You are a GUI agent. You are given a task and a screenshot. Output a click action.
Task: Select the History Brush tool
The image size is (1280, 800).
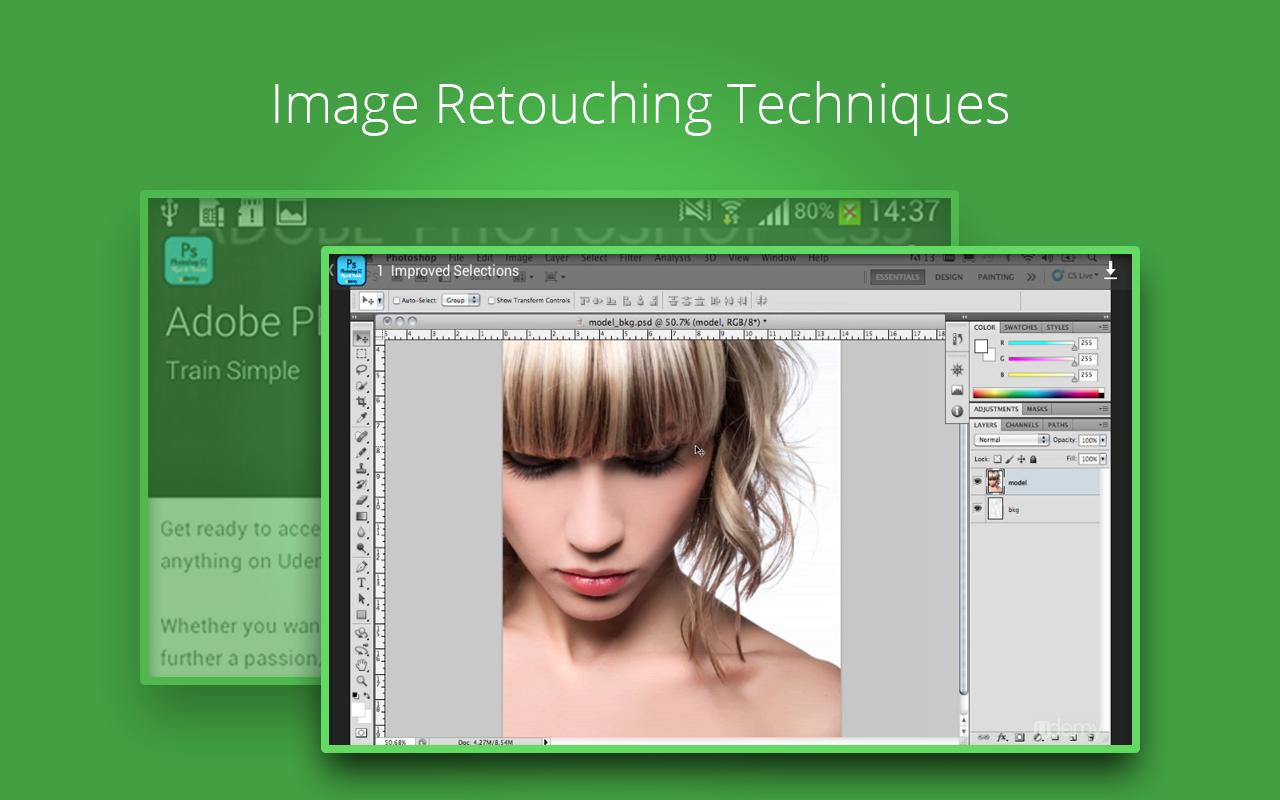coord(361,484)
